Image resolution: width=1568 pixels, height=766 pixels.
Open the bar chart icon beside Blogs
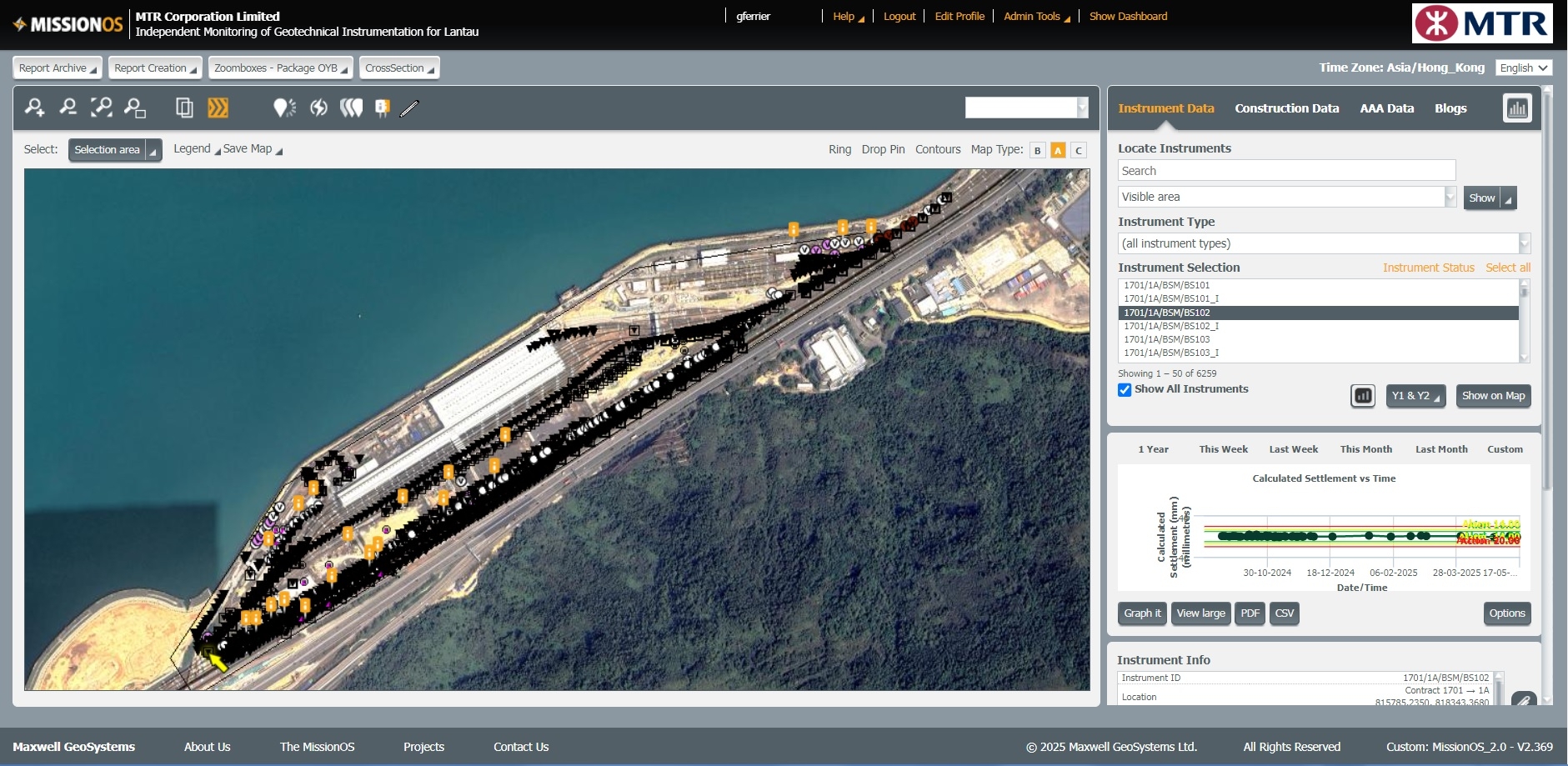click(1517, 108)
